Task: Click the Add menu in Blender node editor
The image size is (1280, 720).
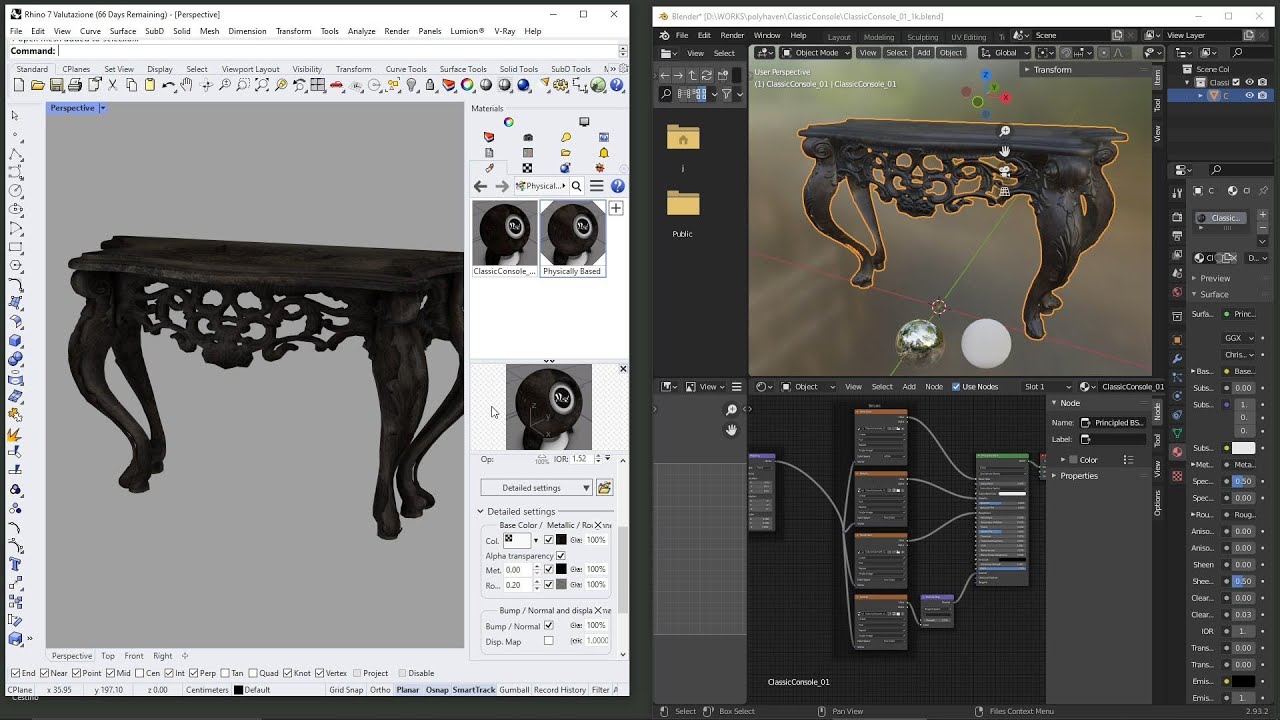Action: click(x=909, y=387)
